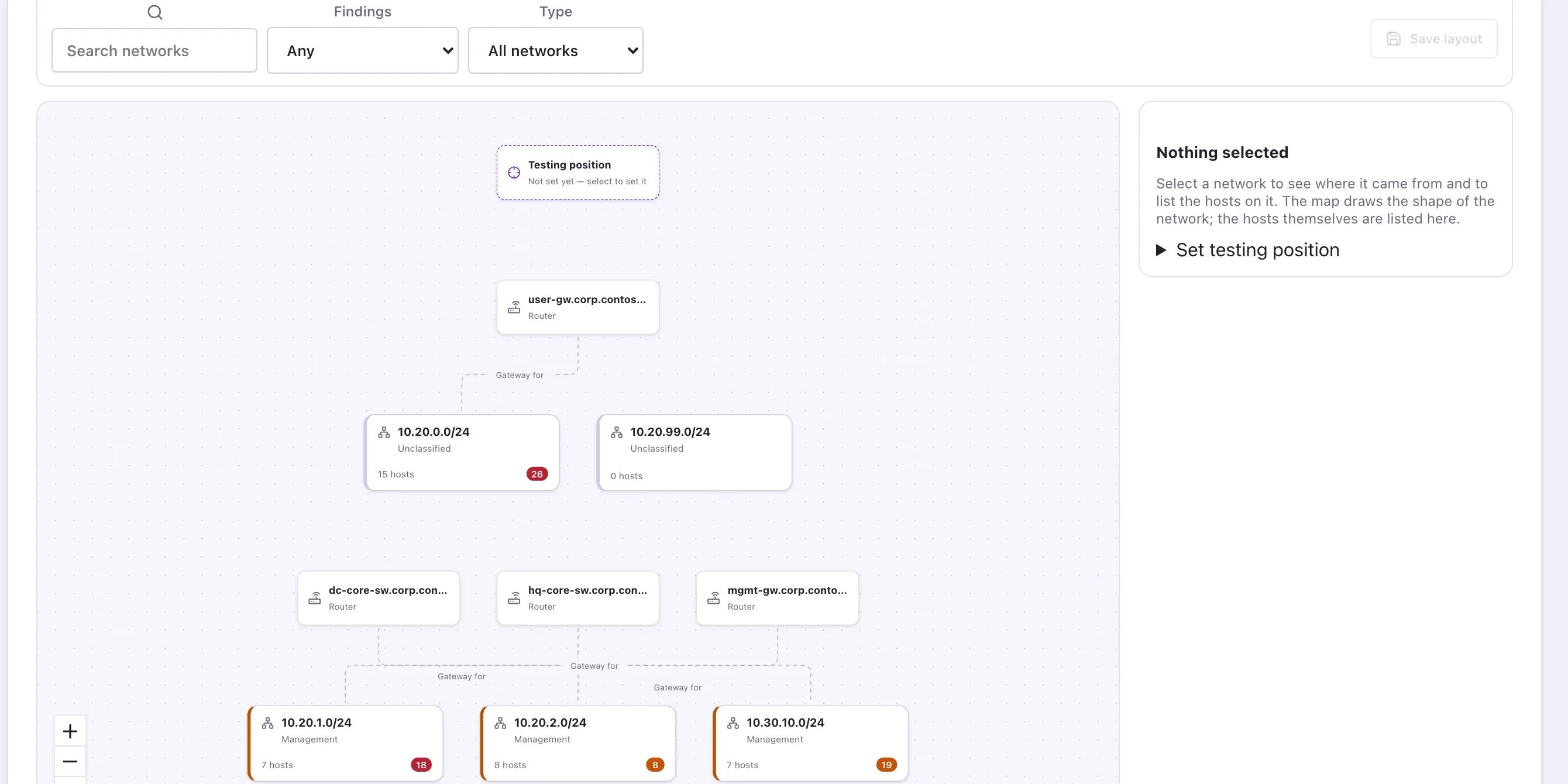The width and height of the screenshot is (1568, 784).
Task: Click the network icon on 10.20.1.0/24
Action: [x=267, y=723]
